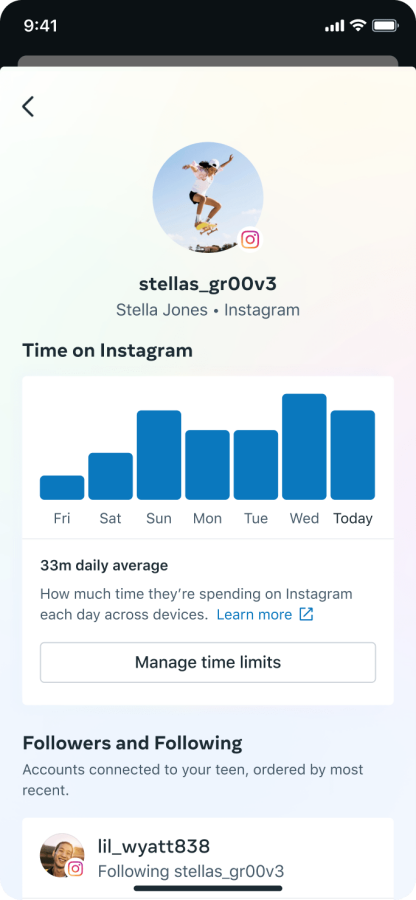The height and width of the screenshot is (900, 416).
Task: Click the Manage time limits button
Action: click(x=208, y=662)
